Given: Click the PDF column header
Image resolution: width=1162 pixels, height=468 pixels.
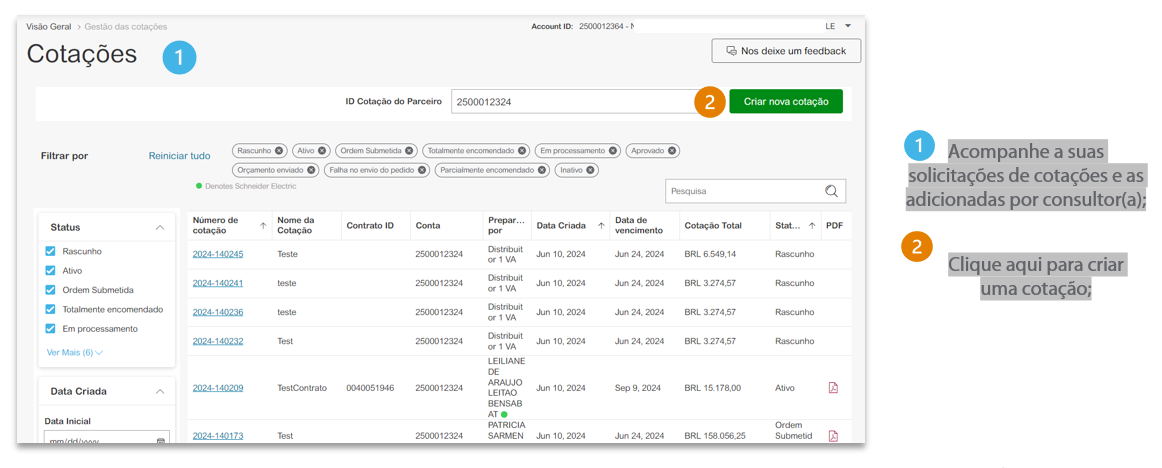Looking at the screenshot, I should [834, 225].
